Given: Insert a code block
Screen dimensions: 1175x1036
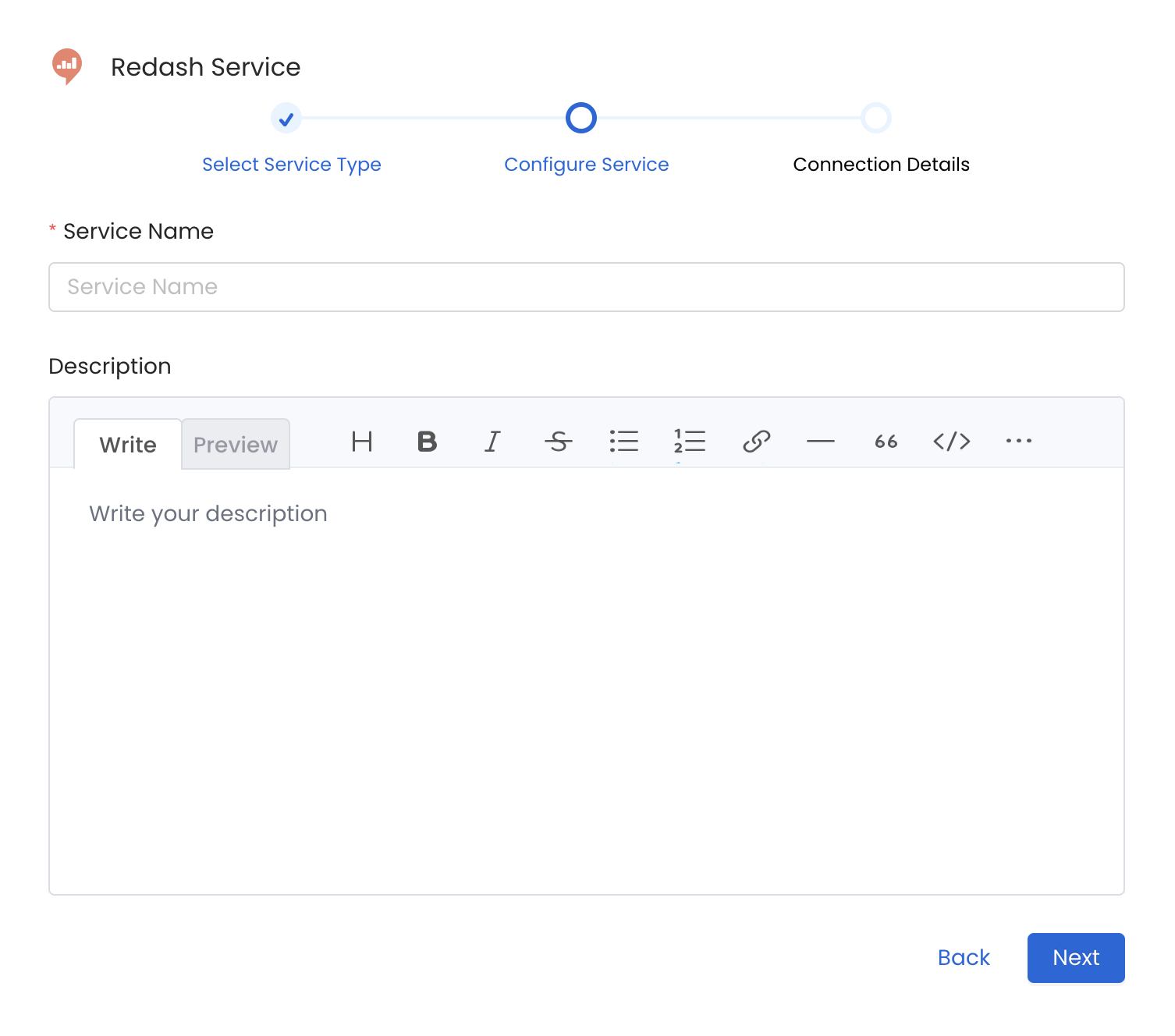Looking at the screenshot, I should (x=952, y=442).
